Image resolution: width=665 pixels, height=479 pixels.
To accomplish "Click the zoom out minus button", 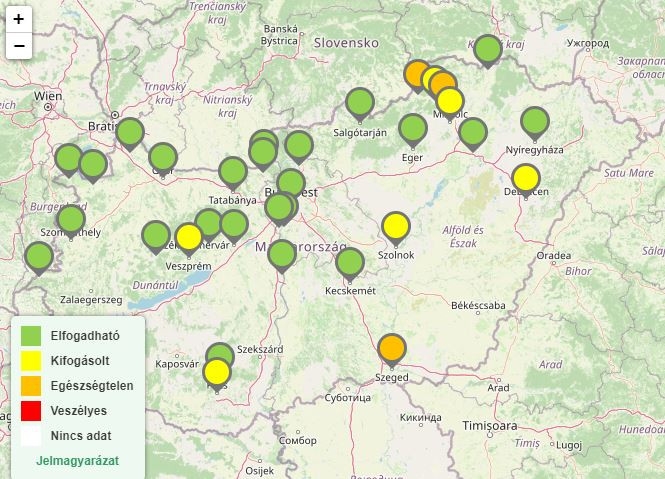I will coord(19,46).
